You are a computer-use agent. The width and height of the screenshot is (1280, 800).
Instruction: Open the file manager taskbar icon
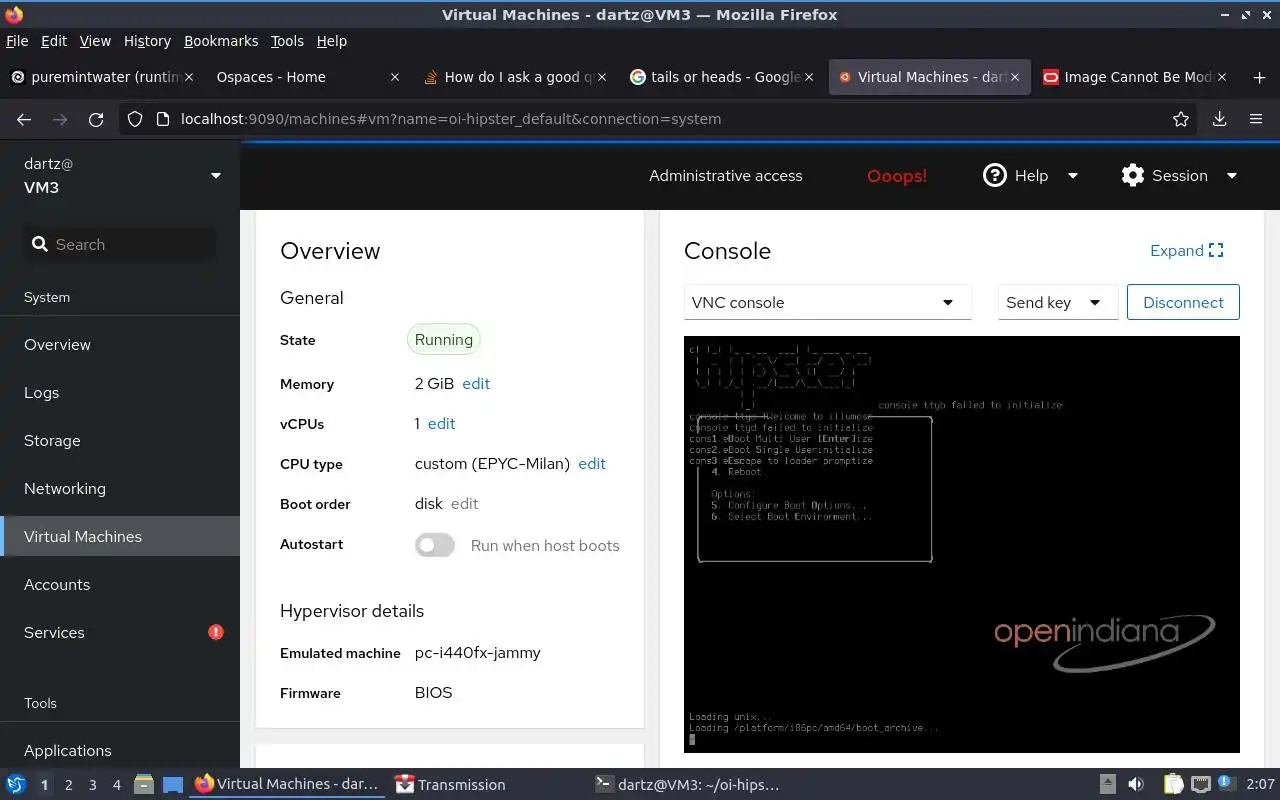(143, 785)
